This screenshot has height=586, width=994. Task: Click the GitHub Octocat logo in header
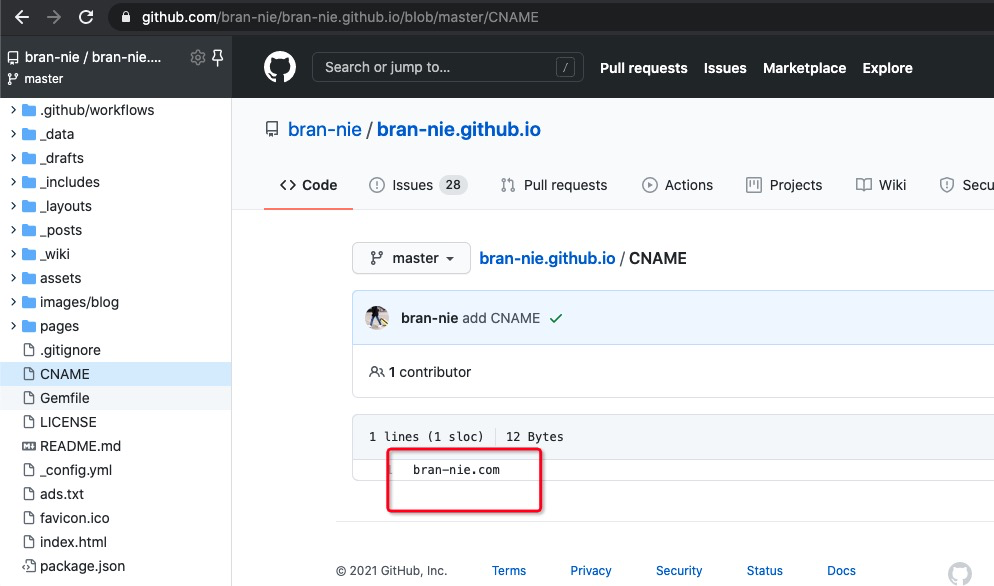click(x=280, y=68)
